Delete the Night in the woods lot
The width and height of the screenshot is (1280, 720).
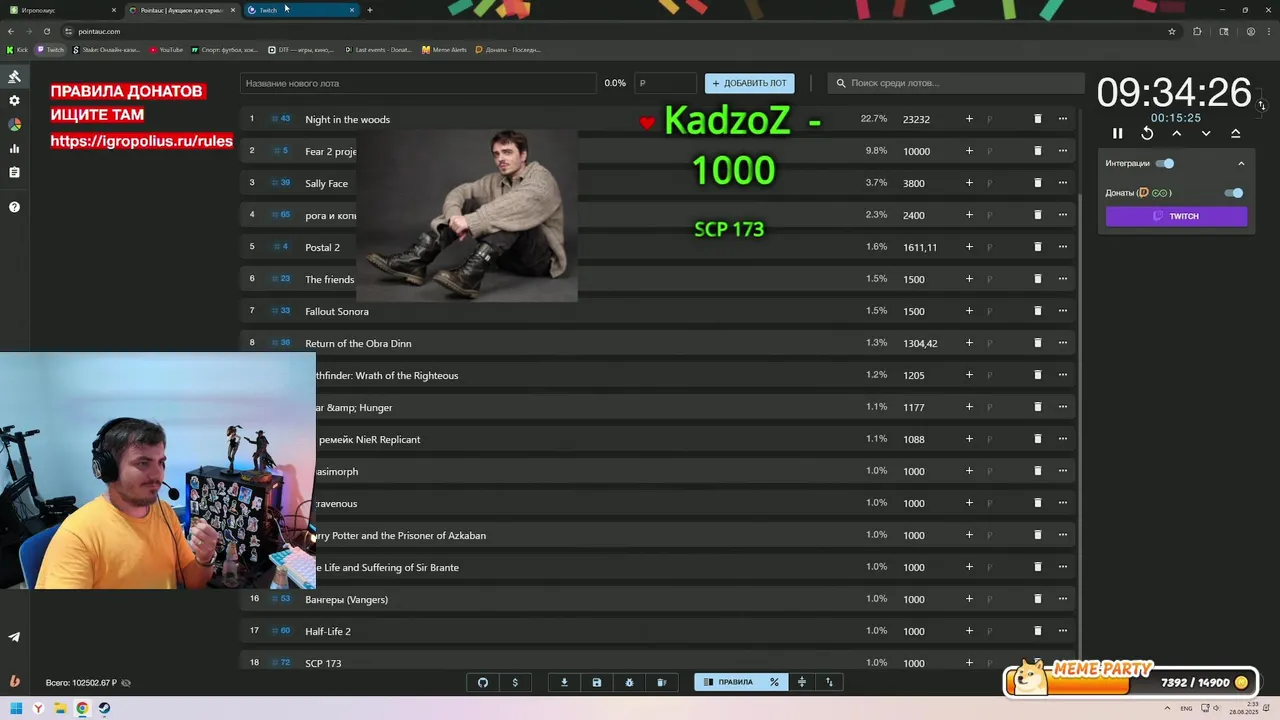(1037, 119)
